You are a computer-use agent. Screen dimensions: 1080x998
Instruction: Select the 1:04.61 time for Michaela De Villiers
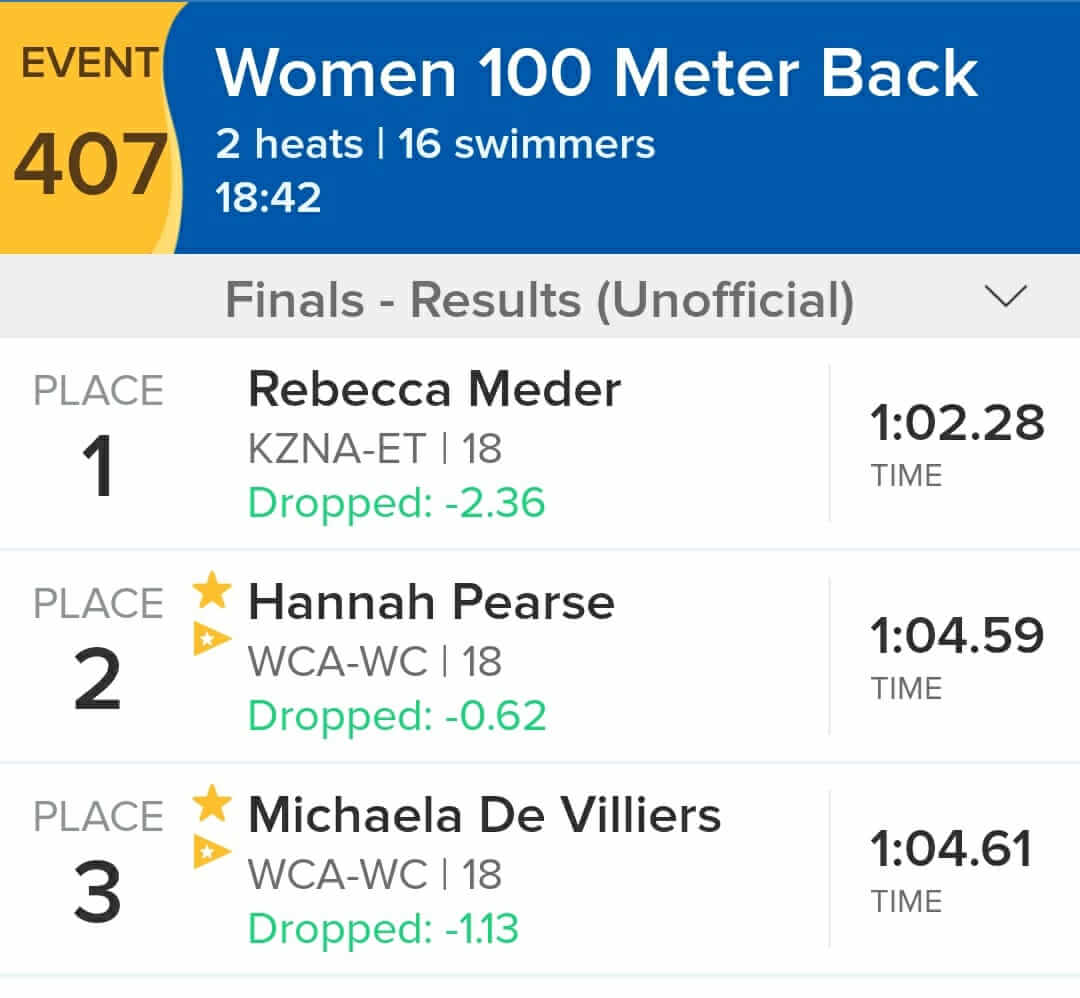tap(951, 848)
